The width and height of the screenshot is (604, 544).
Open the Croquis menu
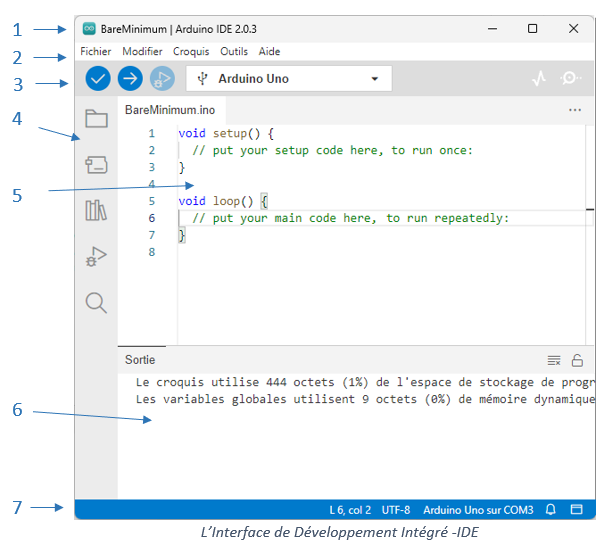[x=191, y=52]
